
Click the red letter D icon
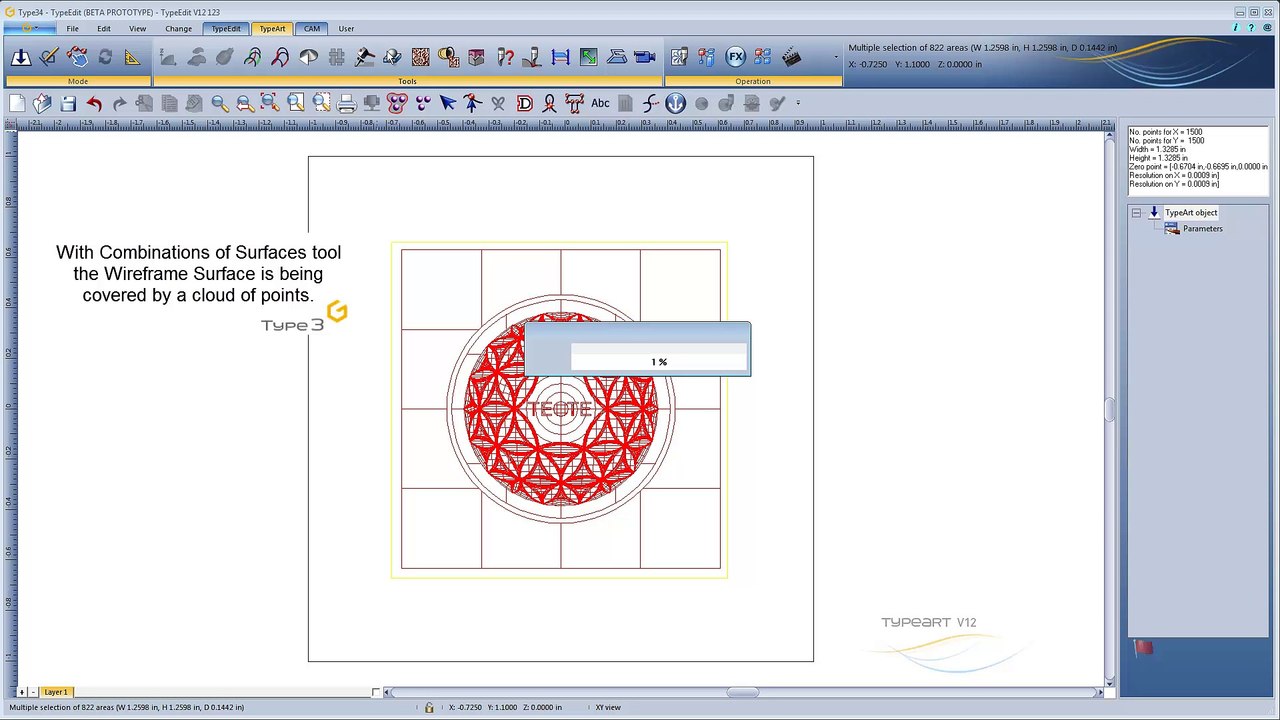524,103
